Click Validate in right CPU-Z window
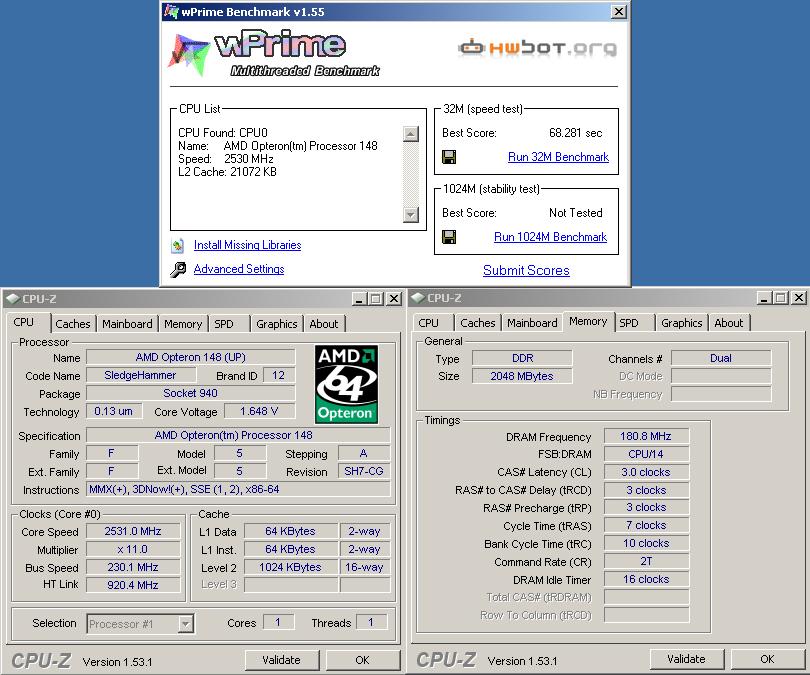Image resolution: width=810 pixels, height=675 pixels. click(687, 659)
